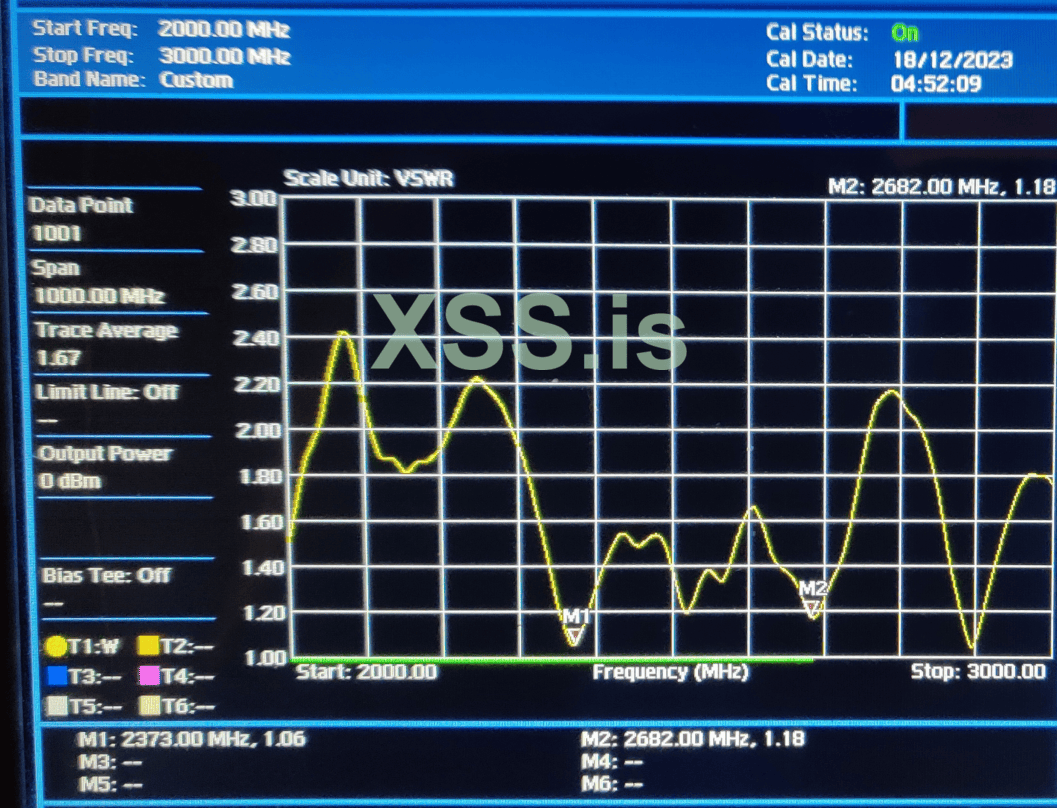
Task: Click the Cal Time 04:52:09 value
Action: point(936,84)
